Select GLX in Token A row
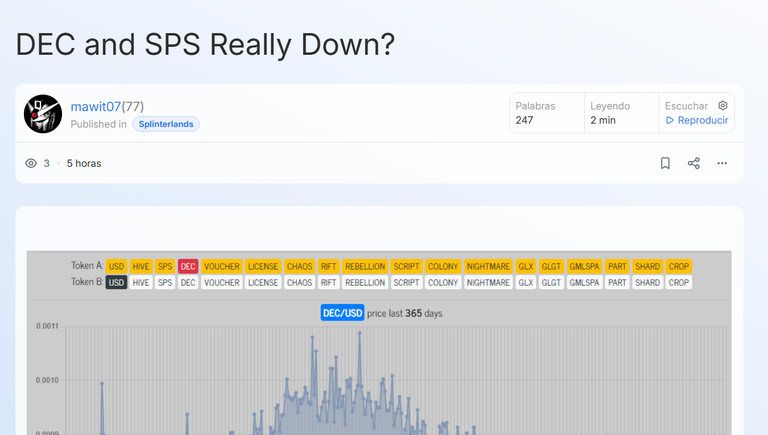Image resolution: width=768 pixels, height=435 pixels. (526, 266)
